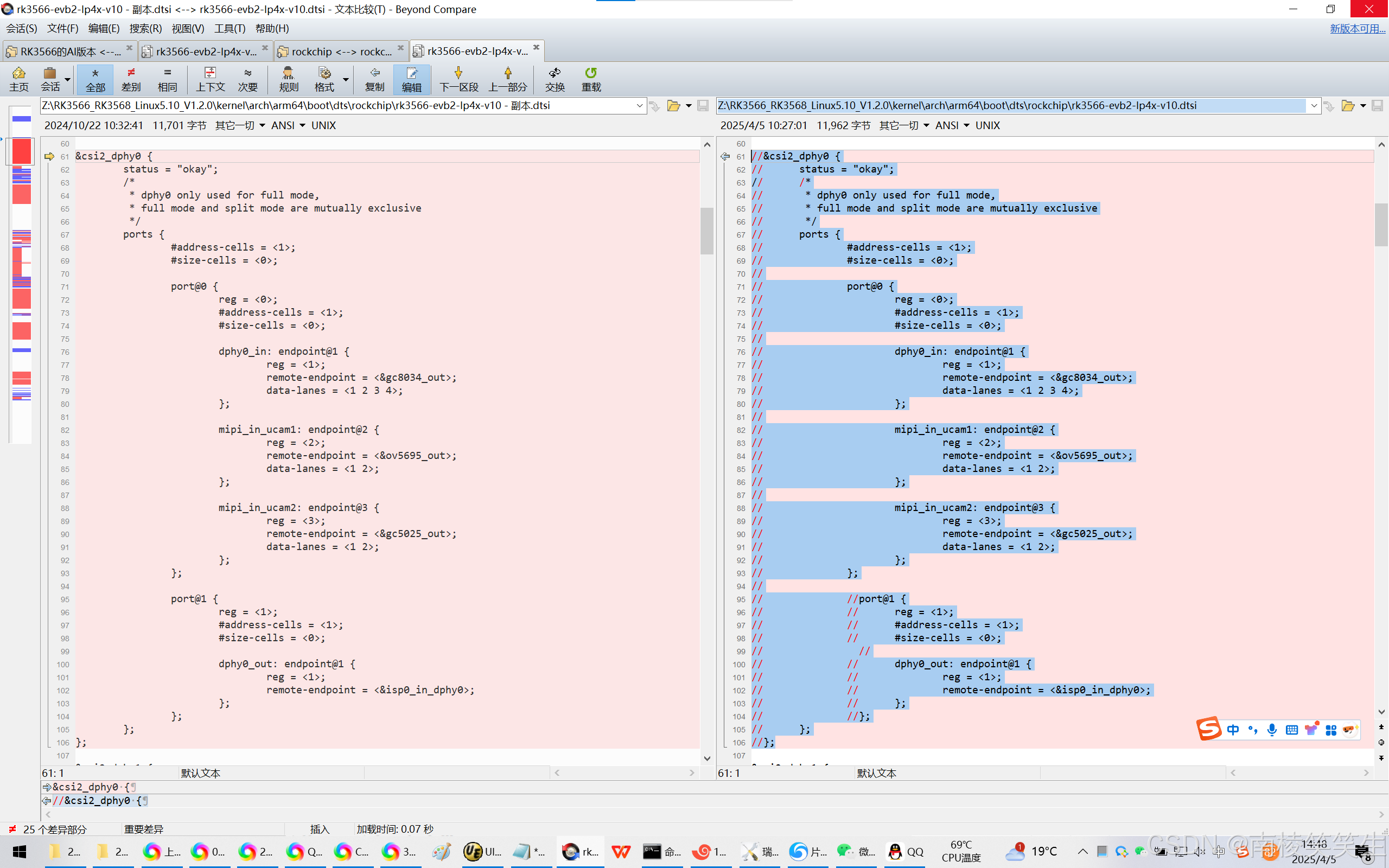The height and width of the screenshot is (868, 1389).
Task: Toggle Show All (全部) display filter
Action: pos(95,79)
